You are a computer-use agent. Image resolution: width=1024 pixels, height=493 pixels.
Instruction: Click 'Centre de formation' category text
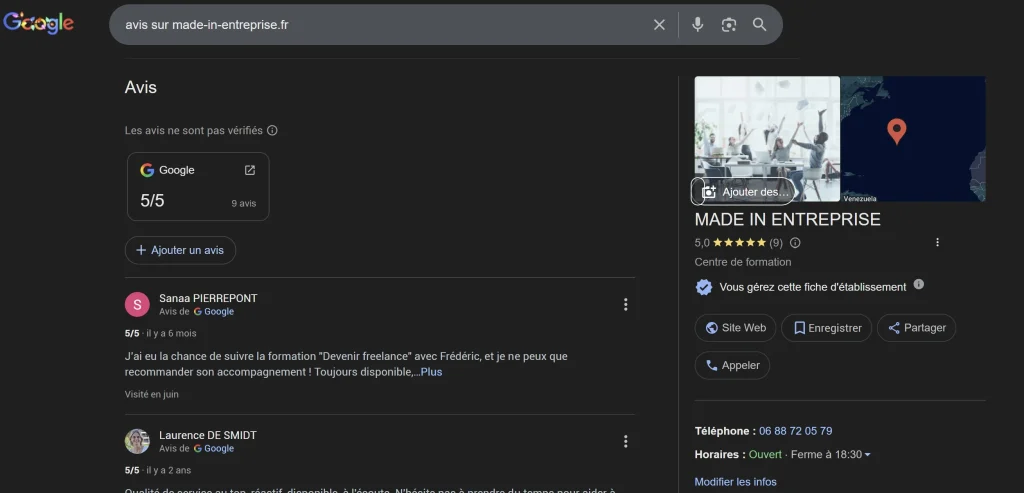coord(743,262)
